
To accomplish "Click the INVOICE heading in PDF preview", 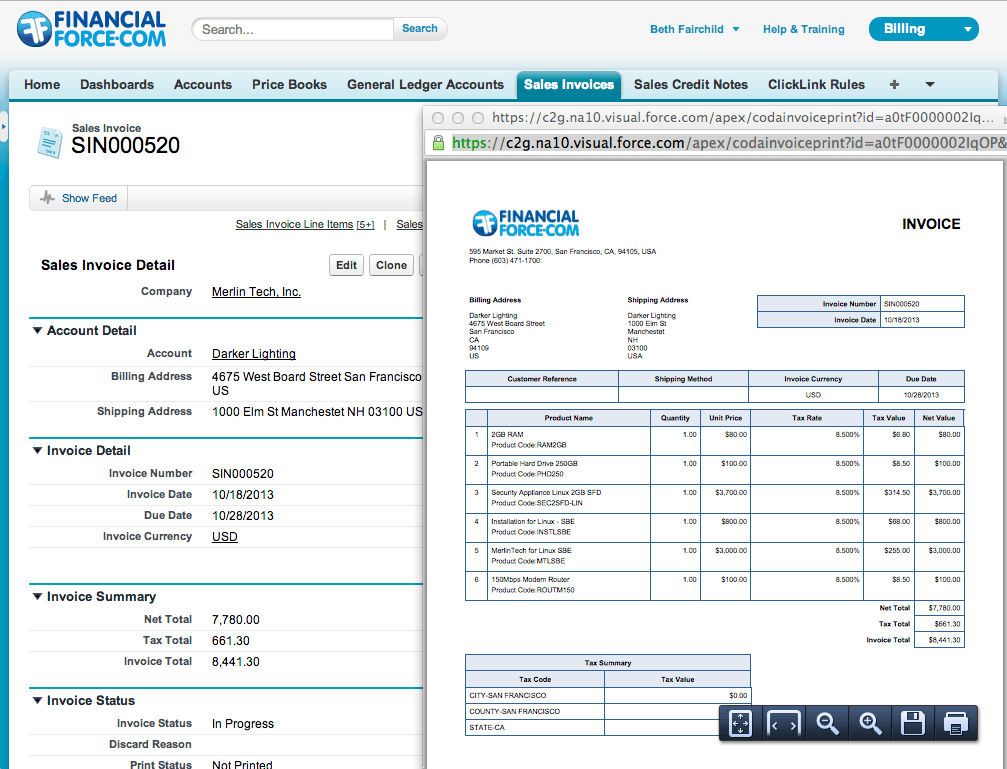I will 931,224.
